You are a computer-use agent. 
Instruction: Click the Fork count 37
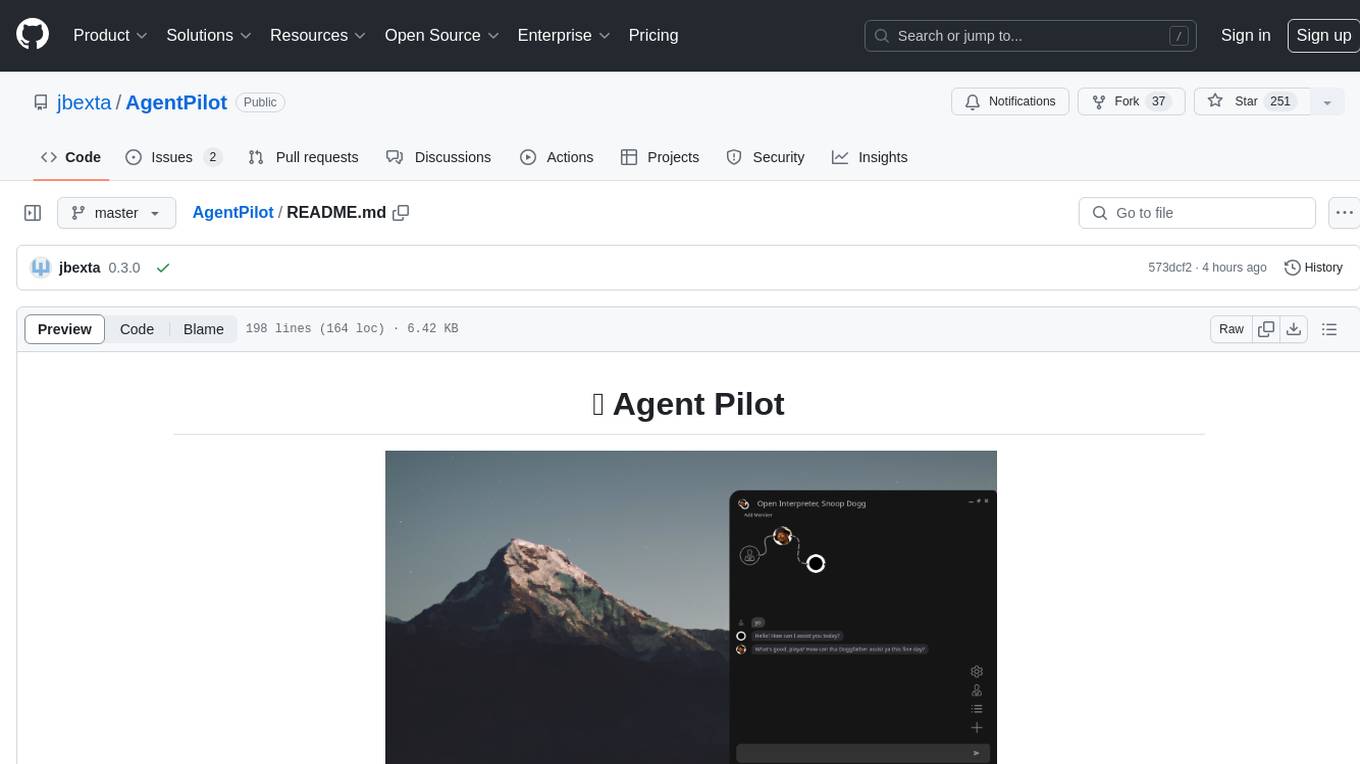(1159, 102)
